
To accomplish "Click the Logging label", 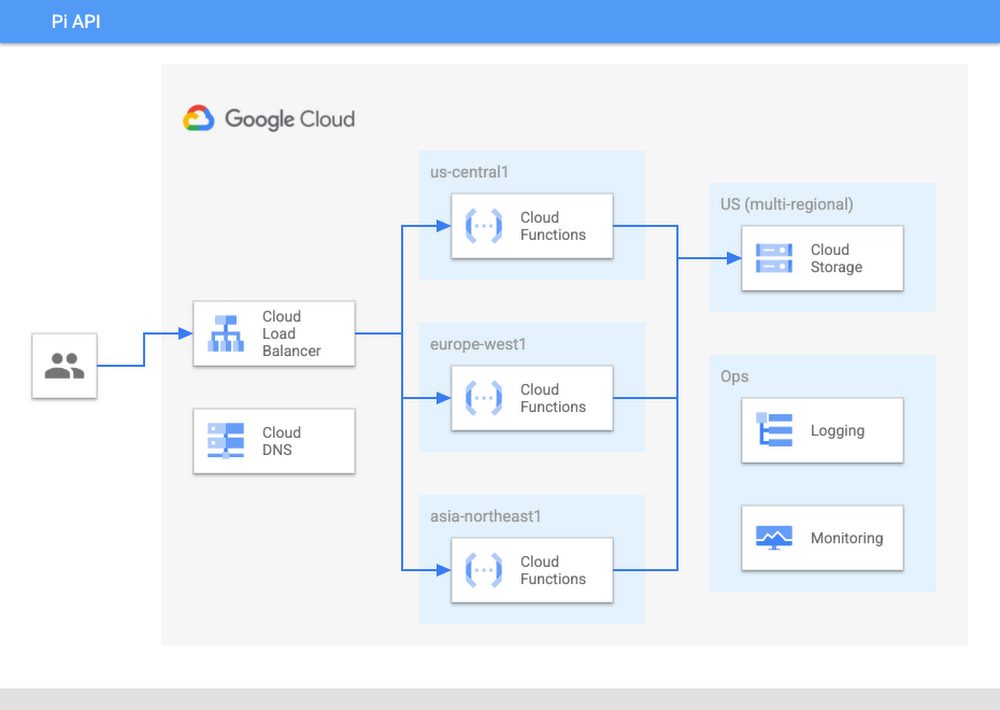I will coord(837,431).
